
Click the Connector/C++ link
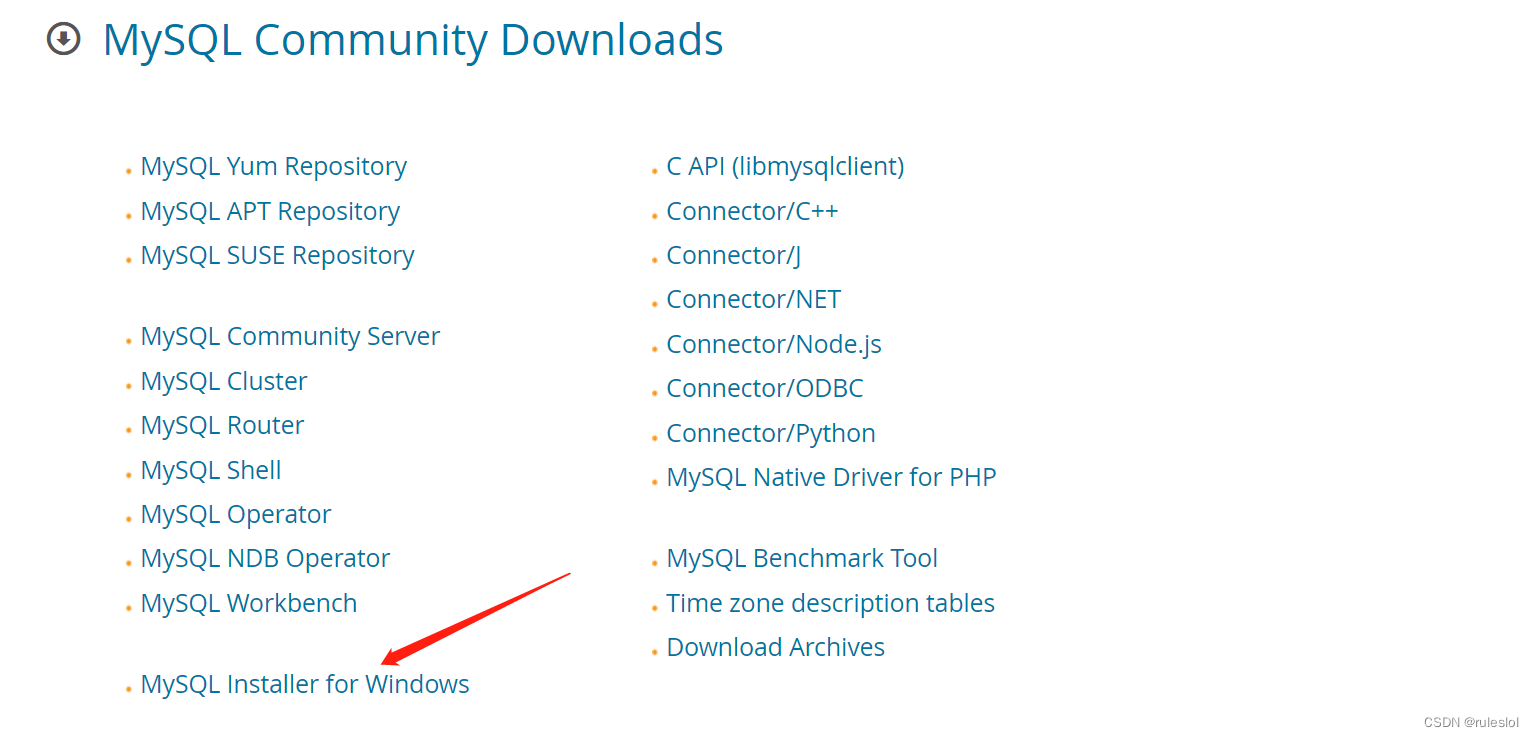point(752,211)
